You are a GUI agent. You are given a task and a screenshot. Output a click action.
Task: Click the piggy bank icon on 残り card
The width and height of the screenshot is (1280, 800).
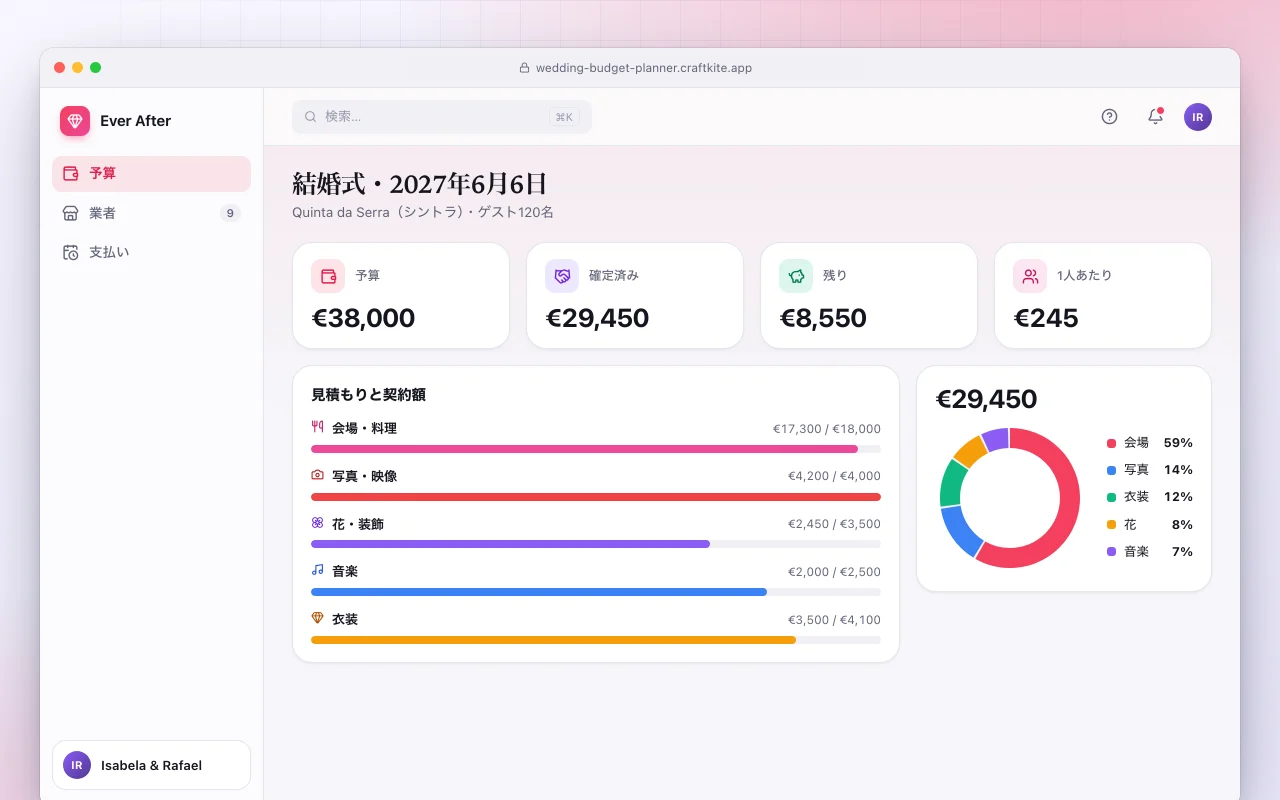point(796,276)
